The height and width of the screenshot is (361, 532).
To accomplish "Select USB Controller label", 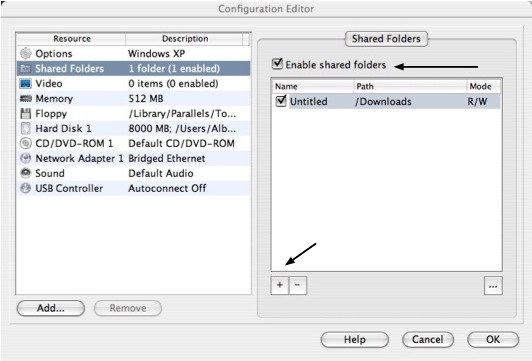I will pos(69,188).
